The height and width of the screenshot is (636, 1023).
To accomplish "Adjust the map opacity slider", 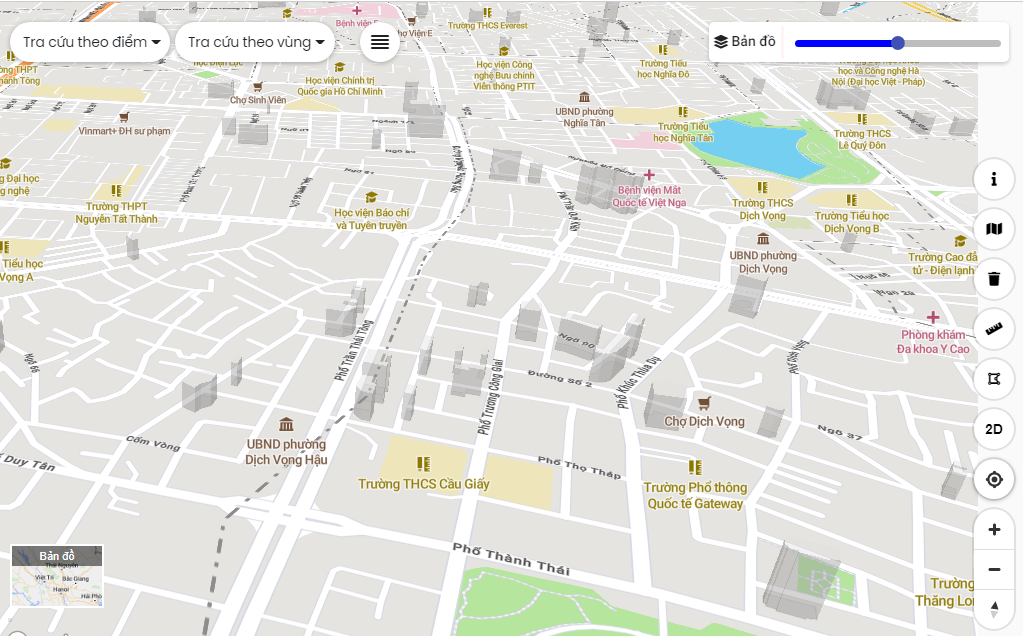I will [898, 43].
